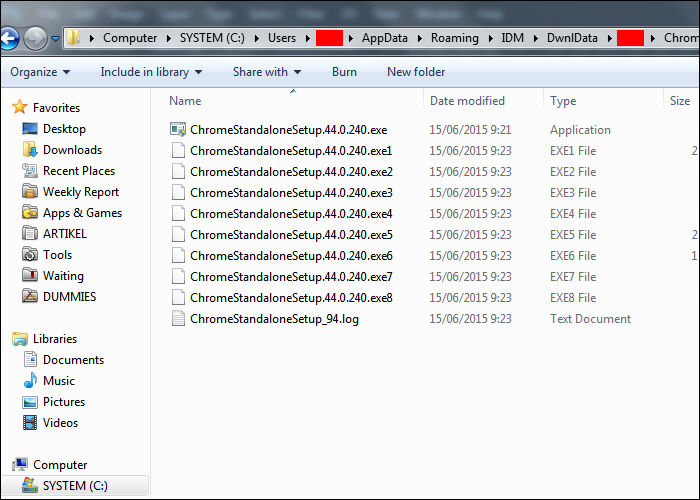Click the ARTIKEL folder icon
Screen dimensions: 700x500
point(30,233)
